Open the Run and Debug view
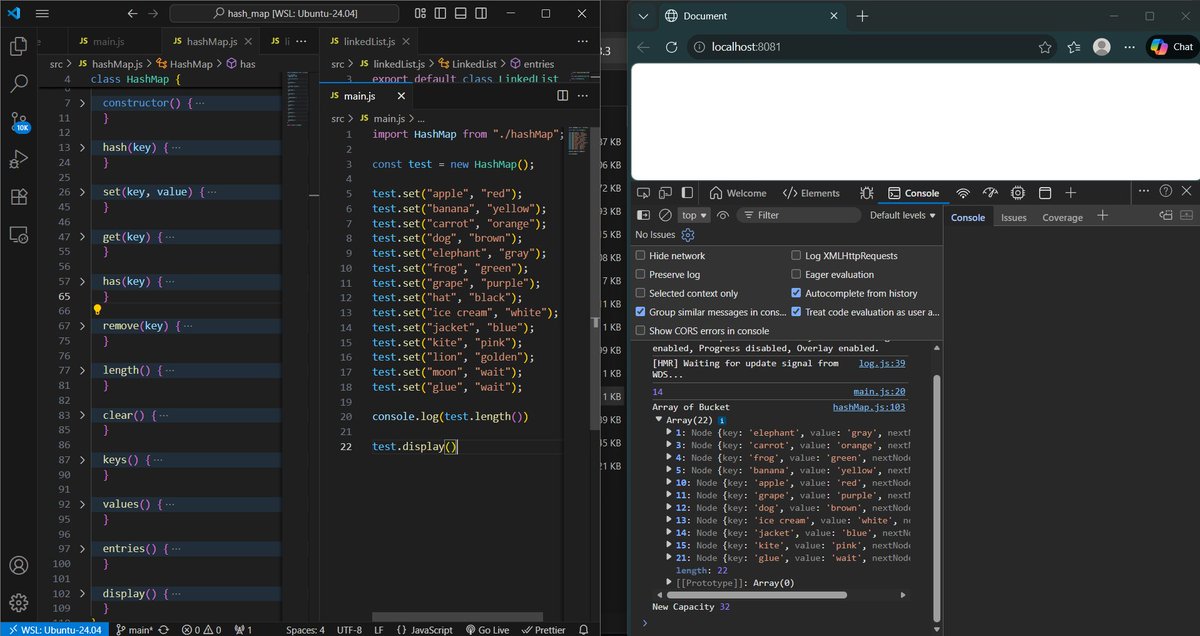 tap(18, 159)
